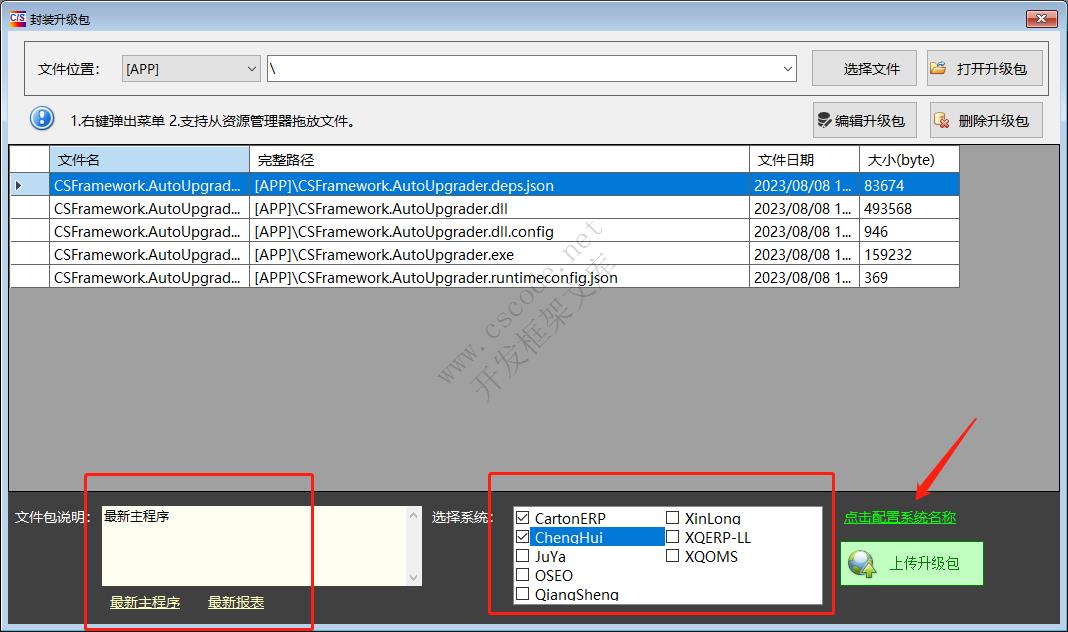The image size is (1068, 632).
Task: Click the 最新报表 link
Action: point(235,602)
